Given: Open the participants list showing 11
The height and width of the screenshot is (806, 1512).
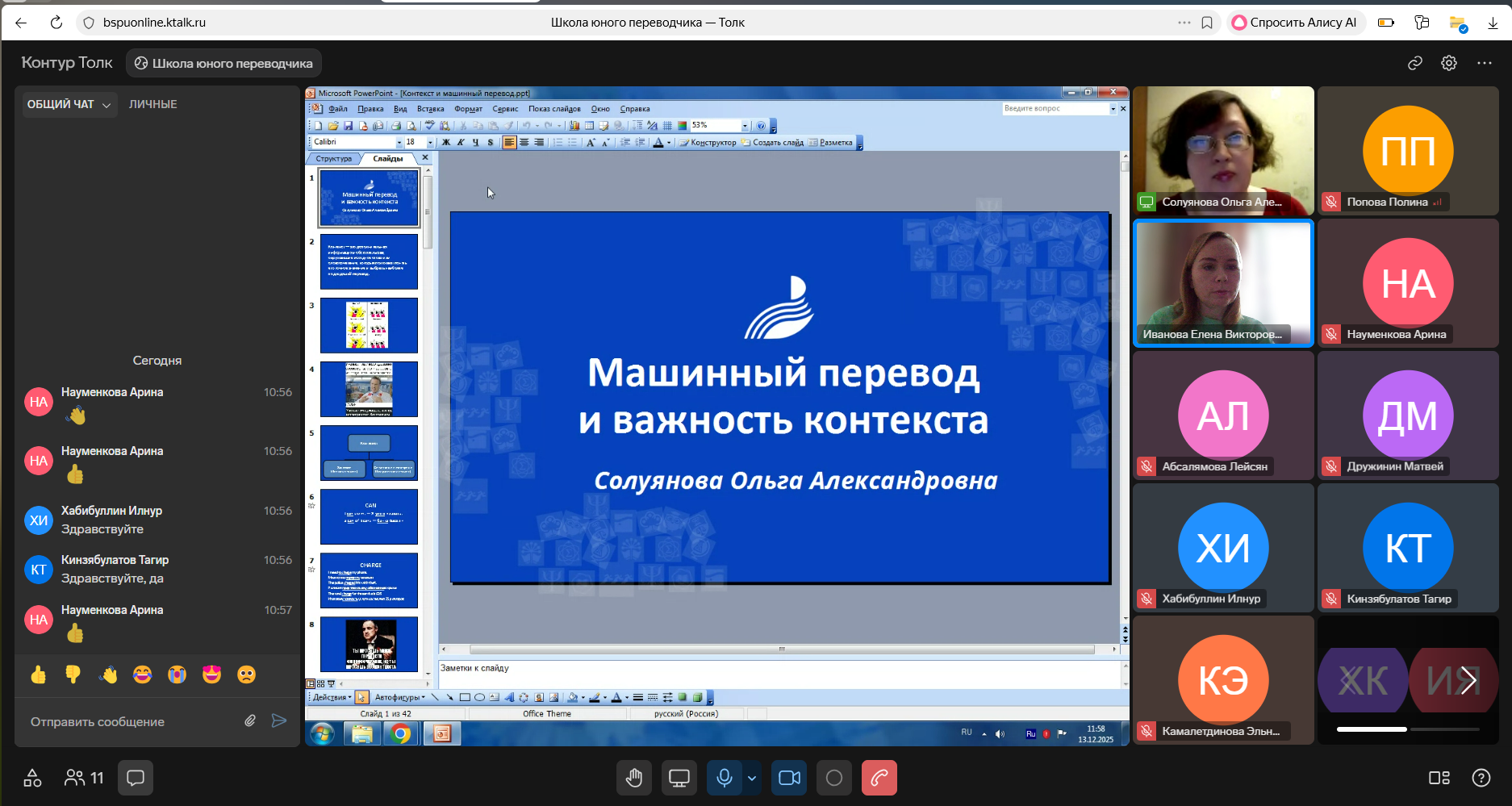Looking at the screenshot, I should 84,778.
